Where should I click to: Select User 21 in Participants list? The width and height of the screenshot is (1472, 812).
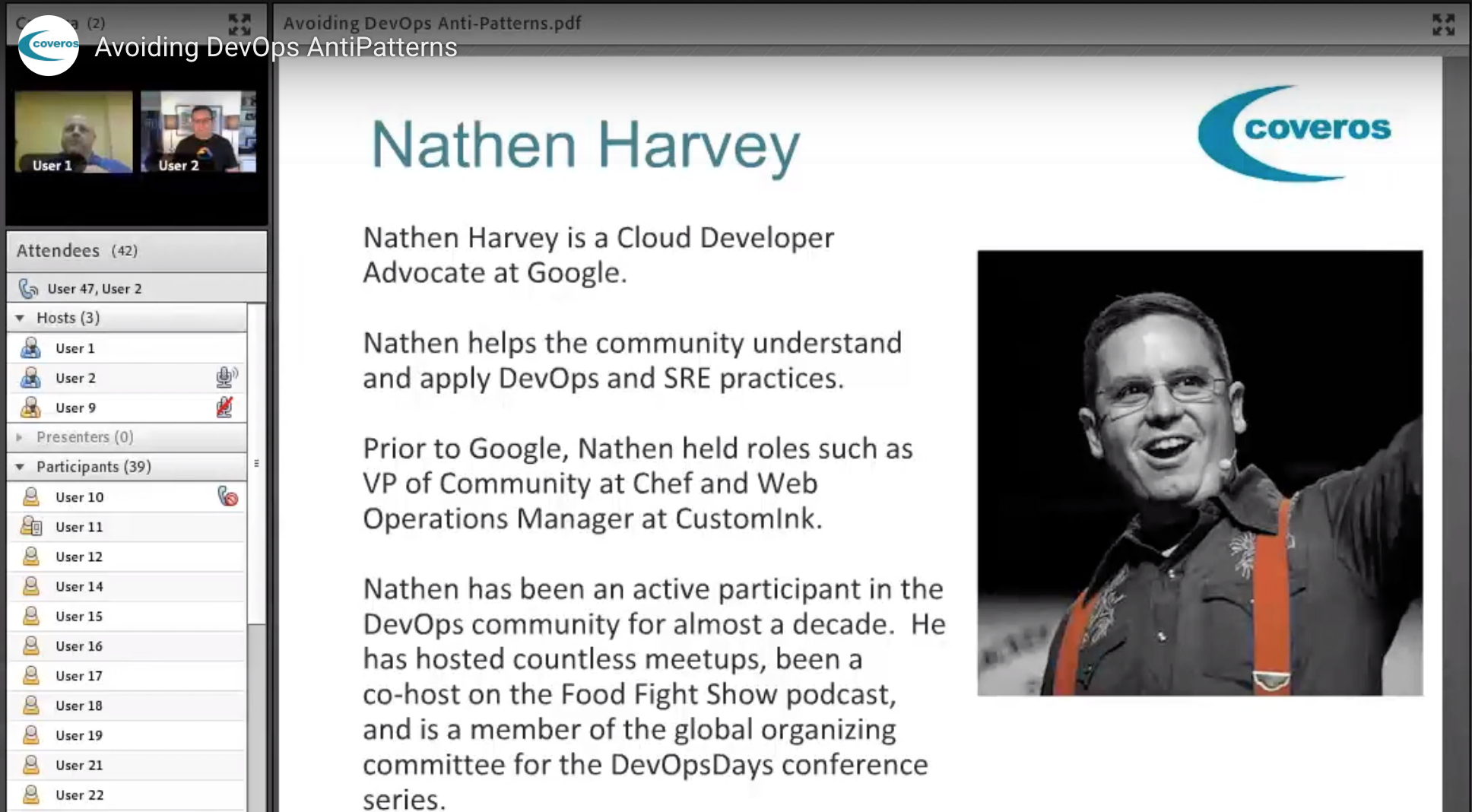79,765
